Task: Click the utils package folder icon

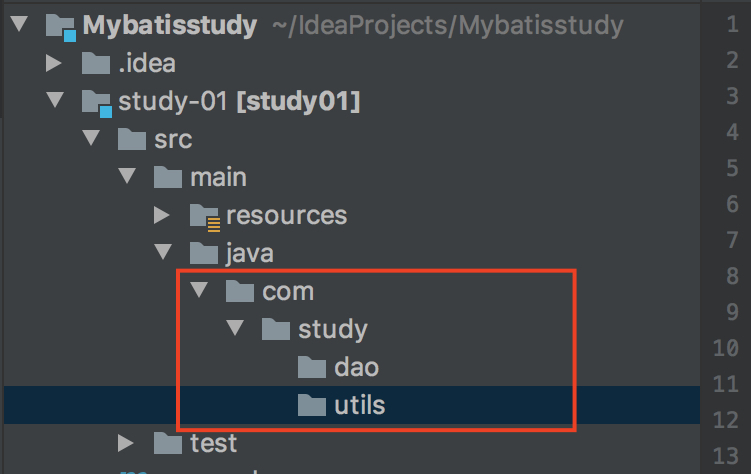Action: point(312,405)
